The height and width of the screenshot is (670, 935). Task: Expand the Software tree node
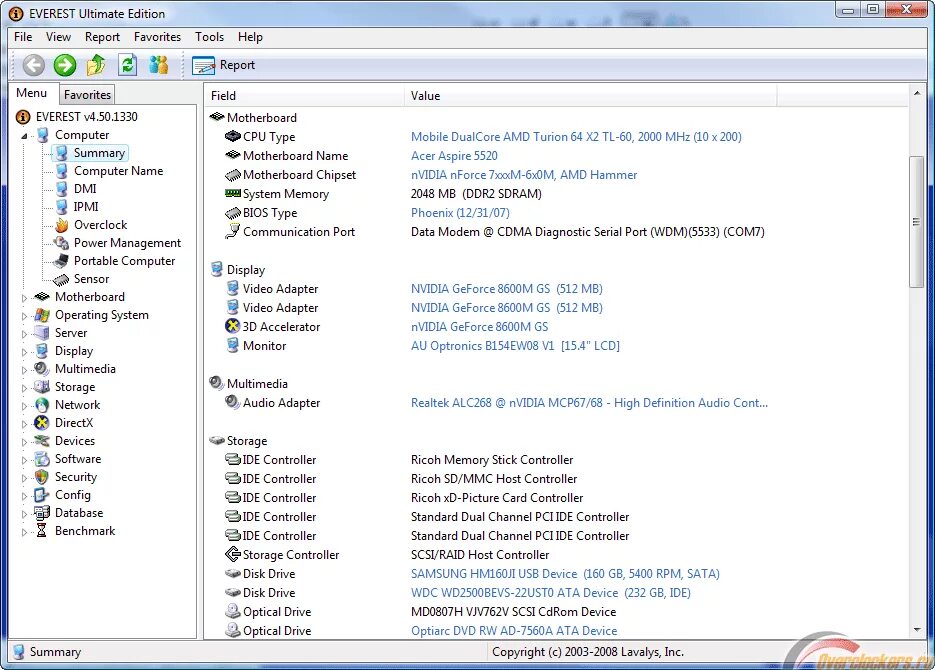[24, 460]
